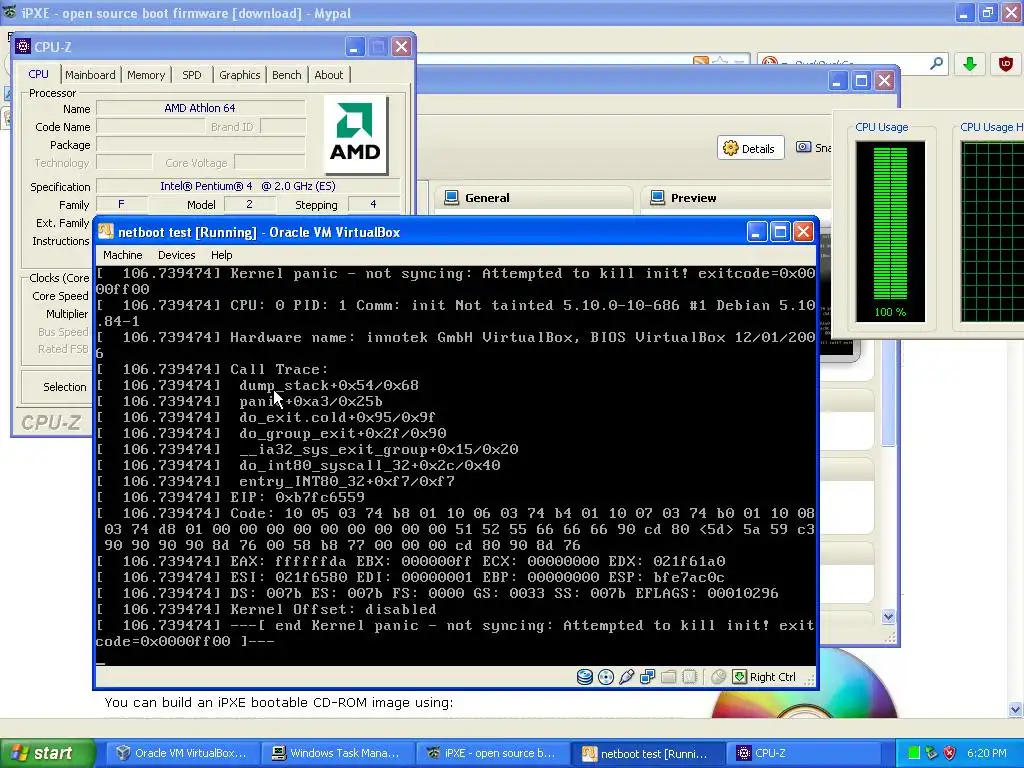
Task: Open the Machine menu in netboot test window
Action: pos(123,255)
